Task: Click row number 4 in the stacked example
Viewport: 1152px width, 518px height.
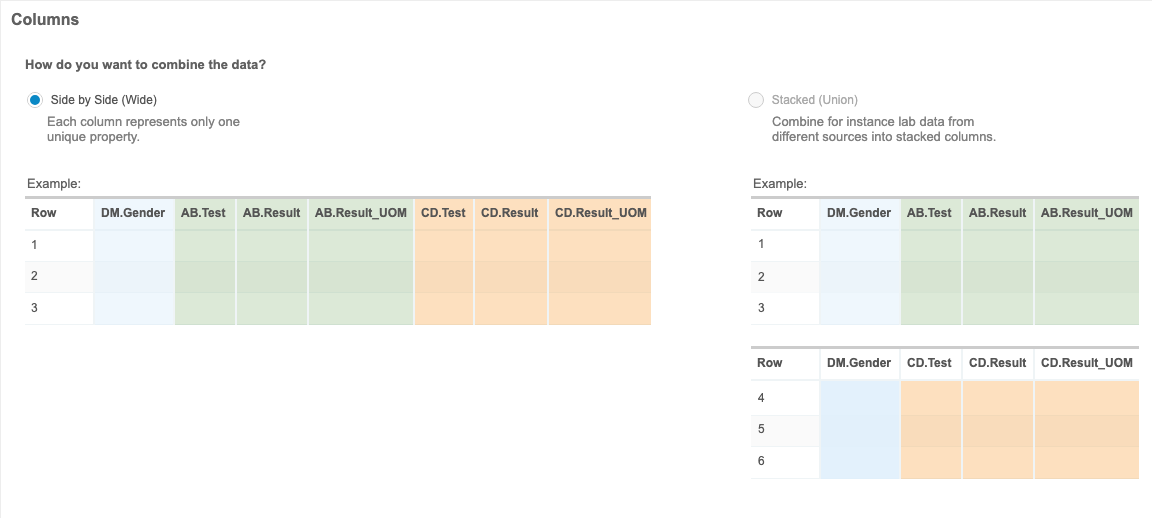Action: tap(762, 398)
